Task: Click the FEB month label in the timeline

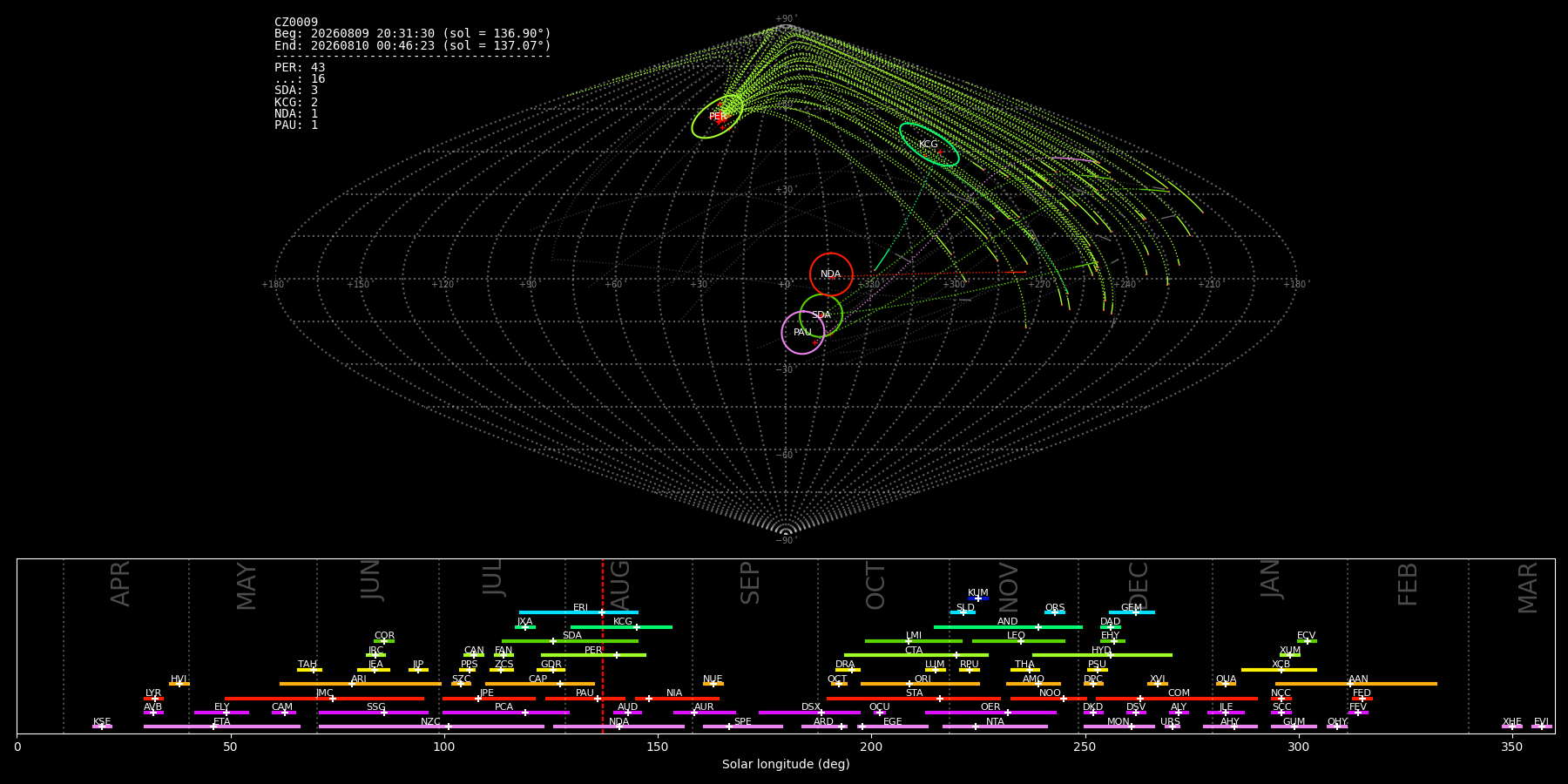Action: 1408,585
